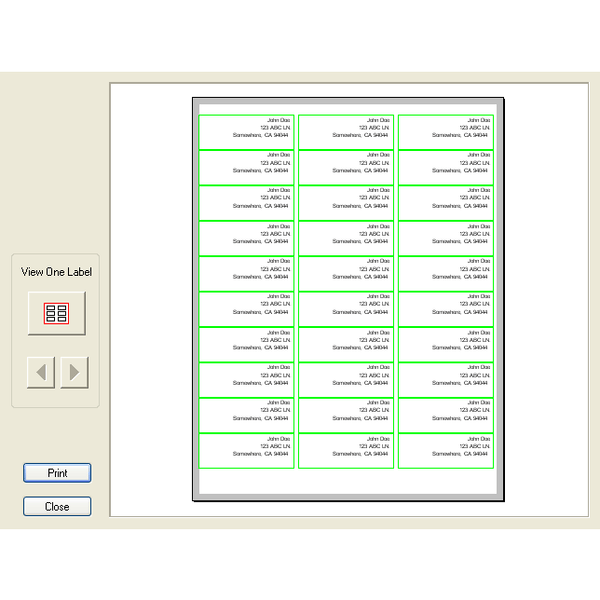
Task: Go to the next label page arrow
Action: 74,372
